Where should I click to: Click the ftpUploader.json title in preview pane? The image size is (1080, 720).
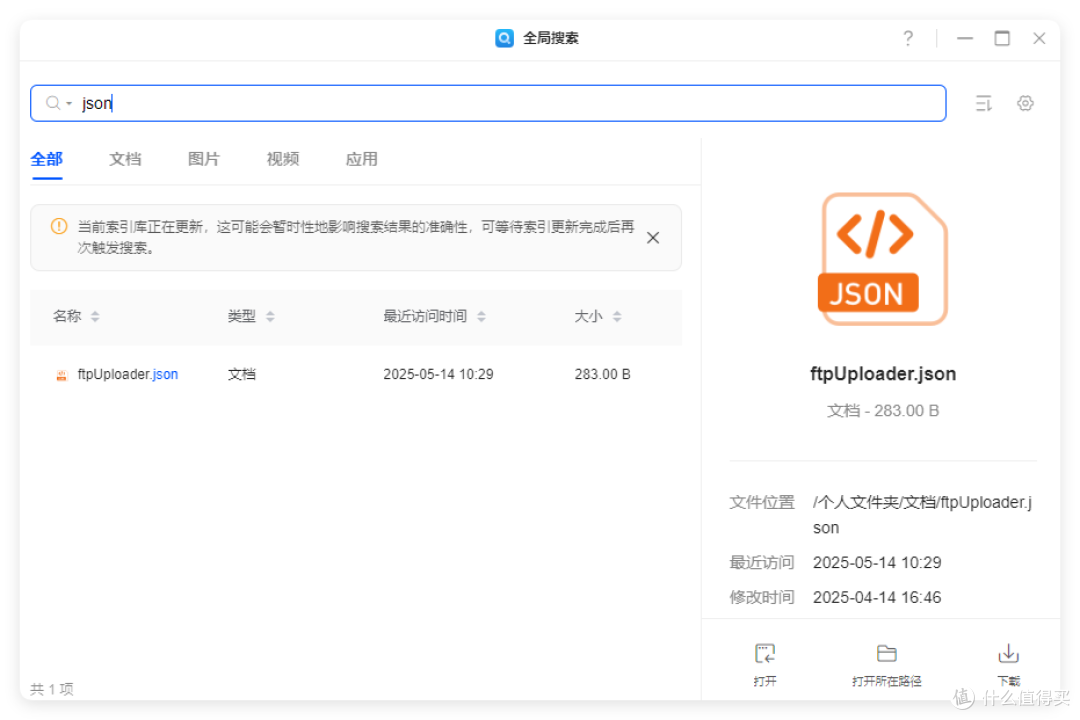click(882, 374)
